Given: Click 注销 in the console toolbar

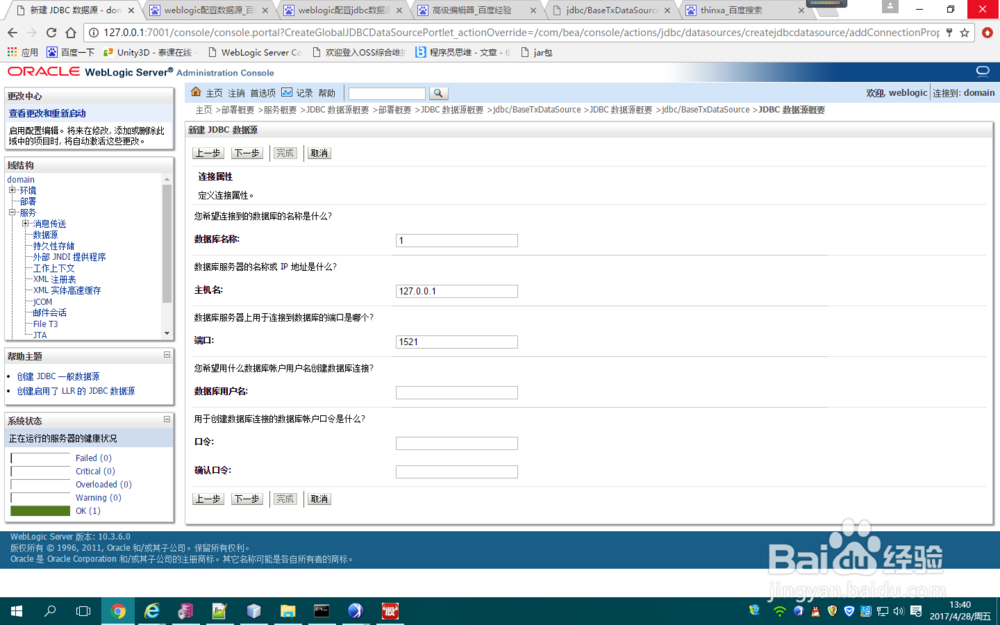Looking at the screenshot, I should pyautogui.click(x=236, y=93).
